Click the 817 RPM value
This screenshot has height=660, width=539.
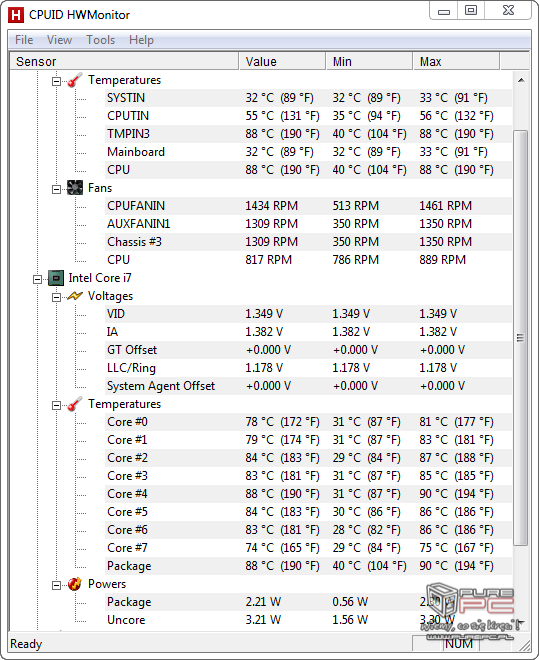coord(268,260)
